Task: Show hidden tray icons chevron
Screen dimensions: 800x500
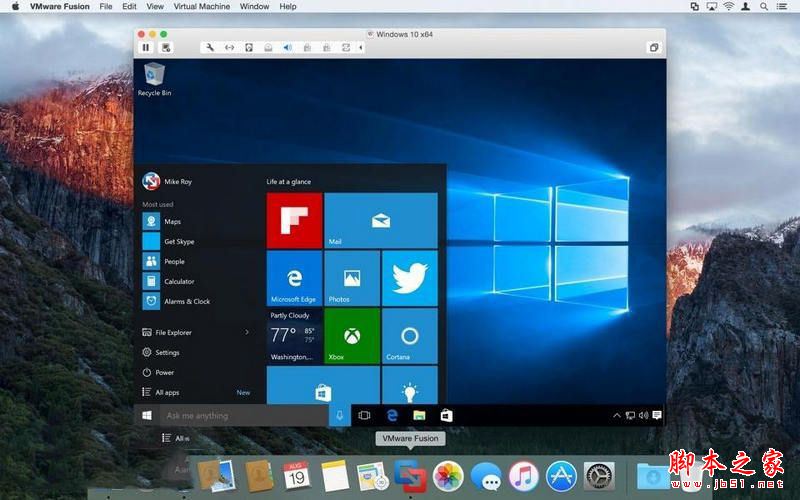Action: click(x=617, y=415)
